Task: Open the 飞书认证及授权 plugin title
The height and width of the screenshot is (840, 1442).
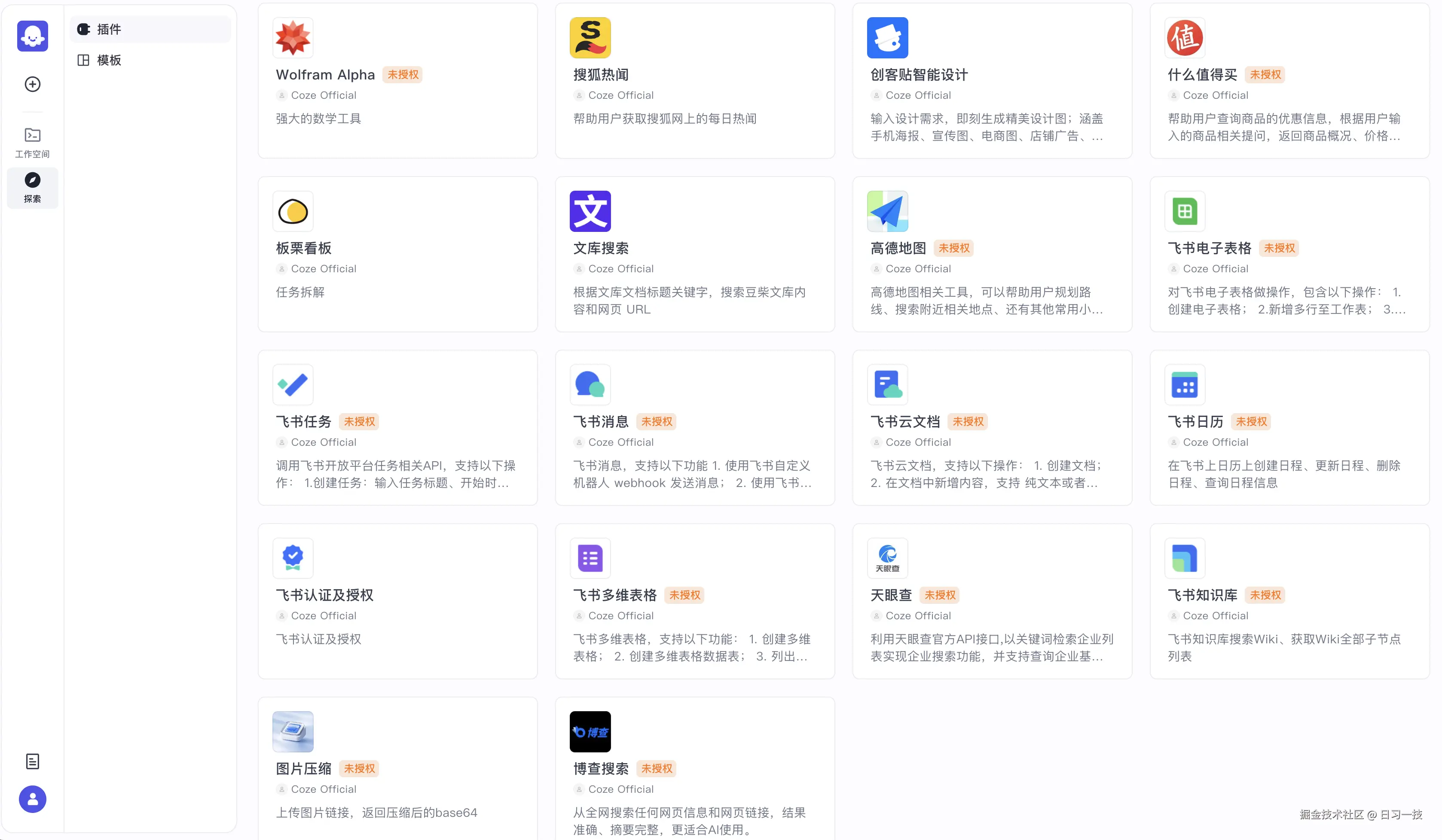Action: pos(324,595)
